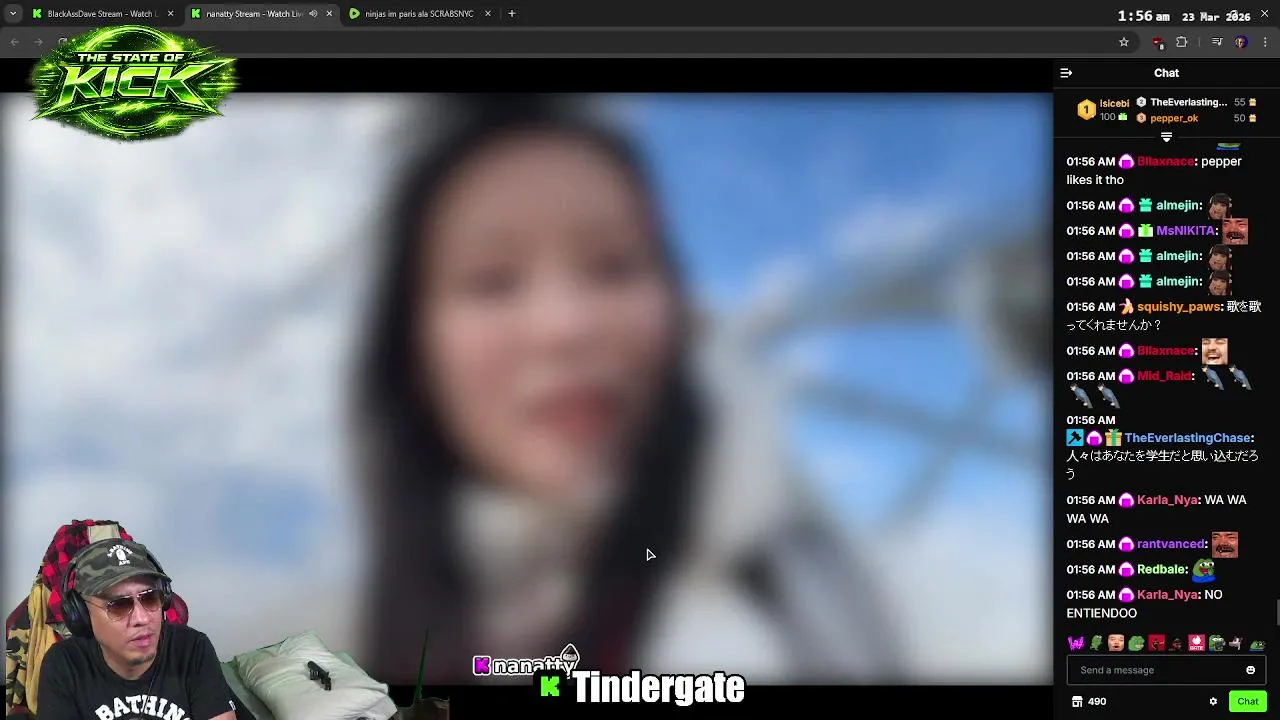The width and height of the screenshot is (1280, 720).
Task: Open the emote picker smiley in the message box
Action: (x=1250, y=670)
